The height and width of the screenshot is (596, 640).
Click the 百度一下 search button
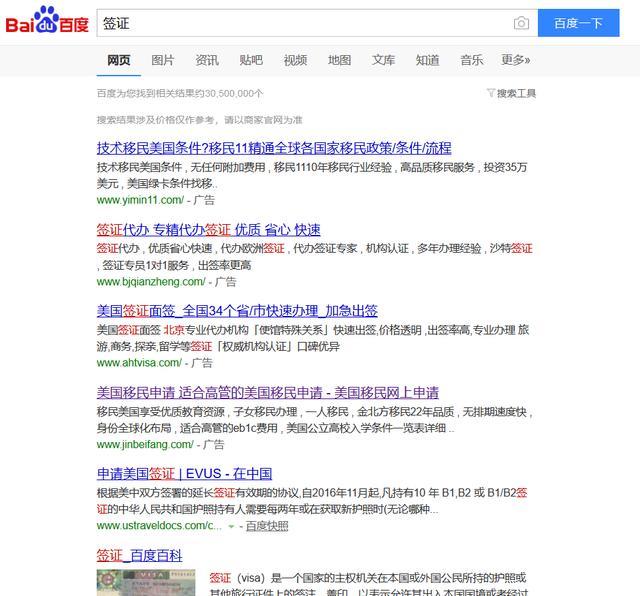click(578, 23)
